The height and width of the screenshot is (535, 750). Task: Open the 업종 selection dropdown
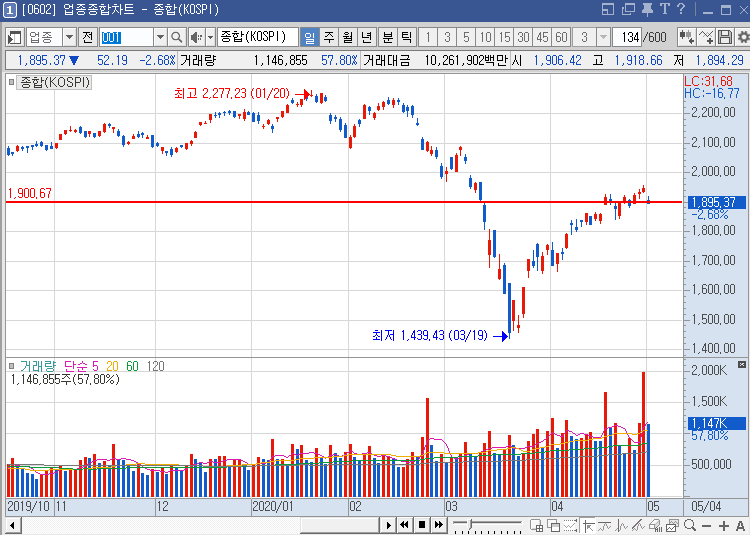point(70,37)
